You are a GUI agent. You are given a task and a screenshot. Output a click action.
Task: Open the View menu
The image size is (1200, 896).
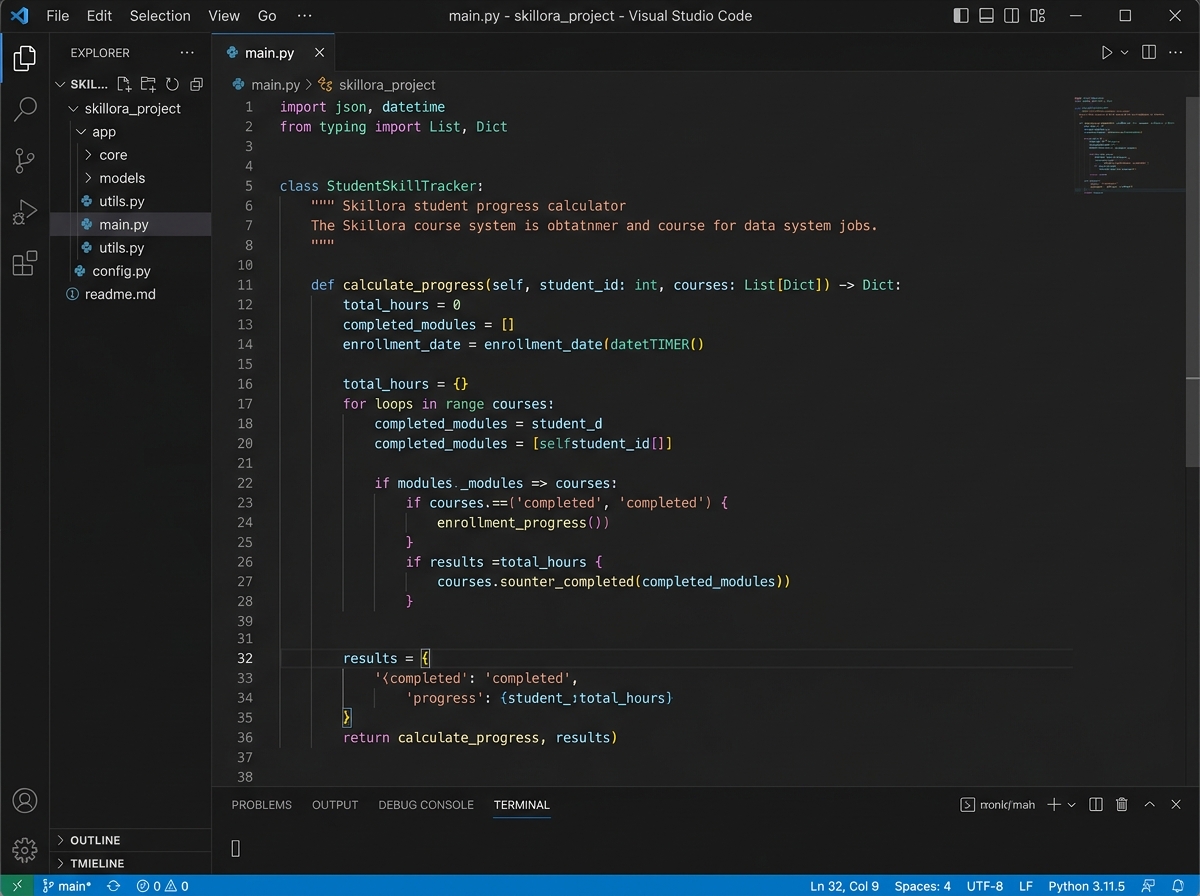224,15
